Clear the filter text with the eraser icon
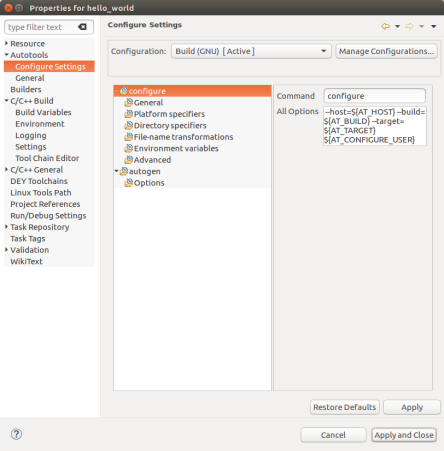Screen dimensions: 444x451 click(x=82, y=27)
